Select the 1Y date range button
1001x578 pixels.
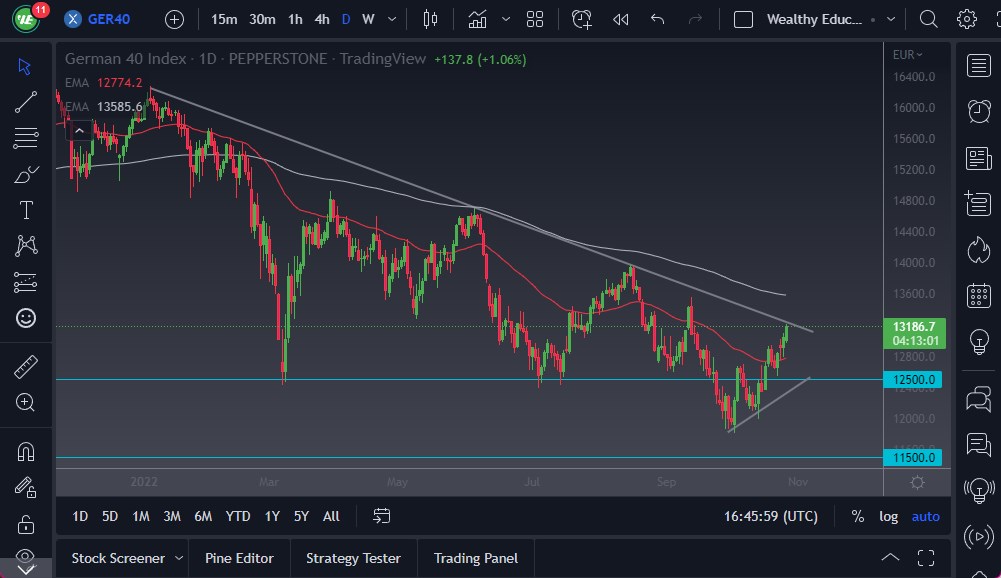point(271,516)
